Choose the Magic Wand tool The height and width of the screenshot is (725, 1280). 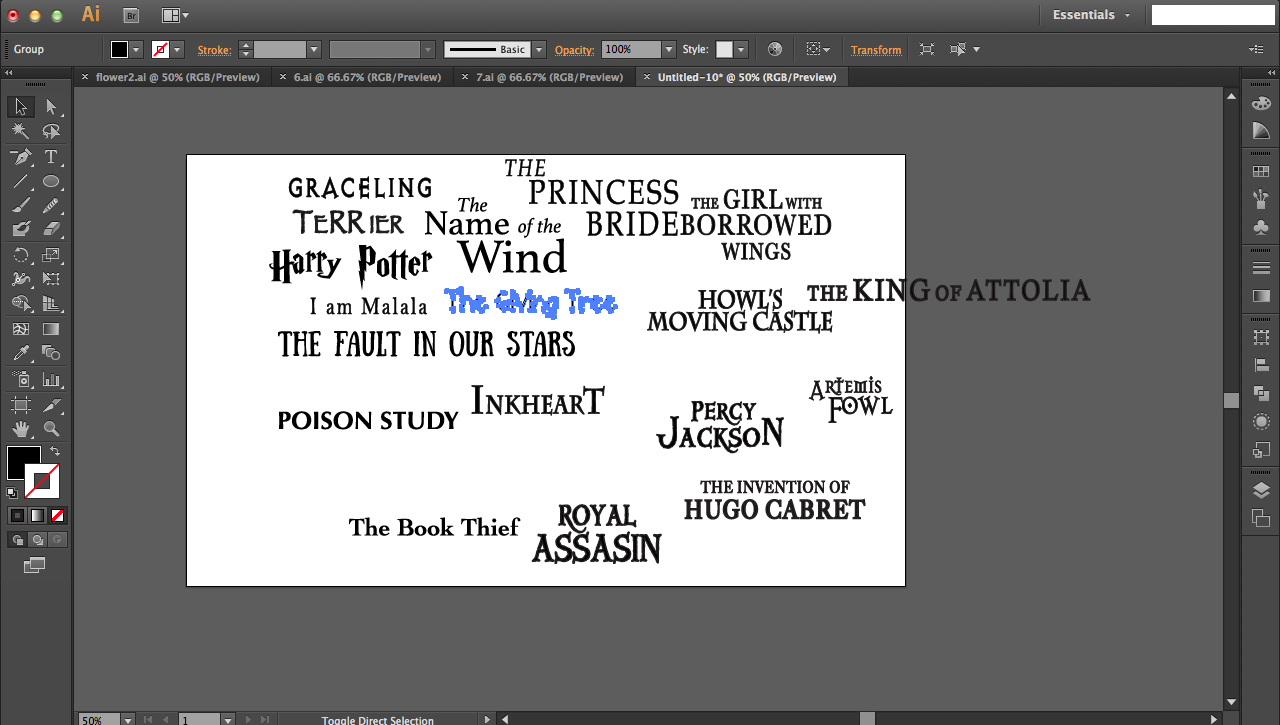pos(21,131)
